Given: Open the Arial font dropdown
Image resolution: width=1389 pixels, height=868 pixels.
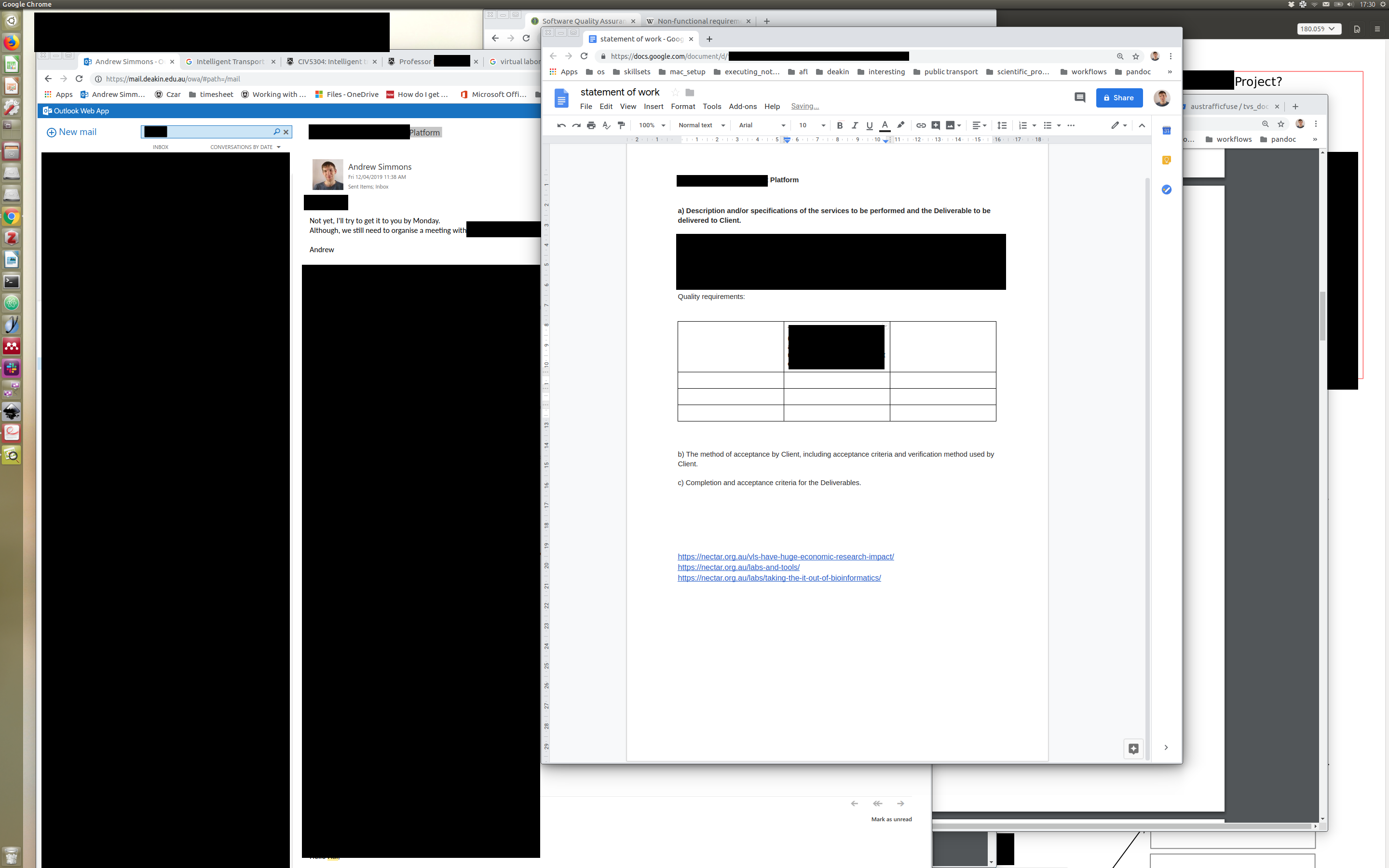Looking at the screenshot, I should click(x=762, y=125).
